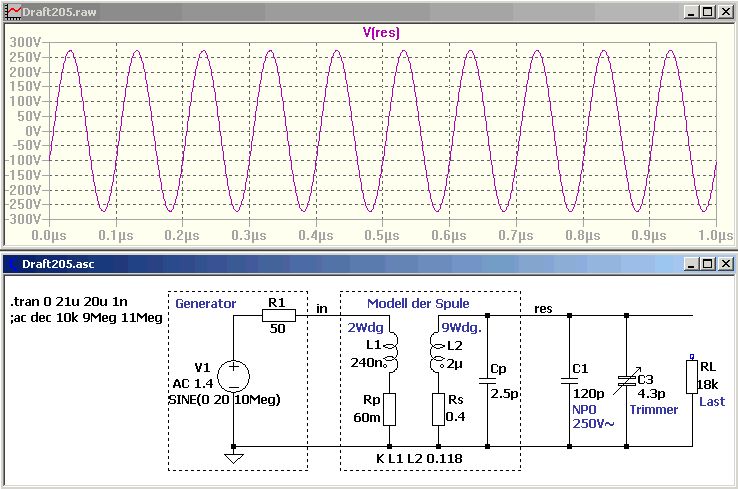Click the 9Wdg. winding label

click(x=461, y=328)
